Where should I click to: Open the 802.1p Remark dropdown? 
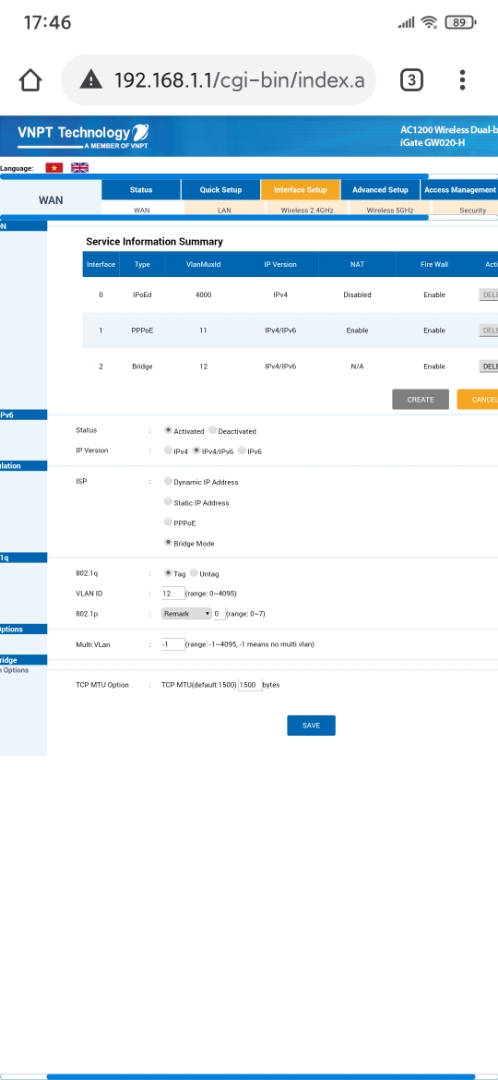click(x=187, y=613)
